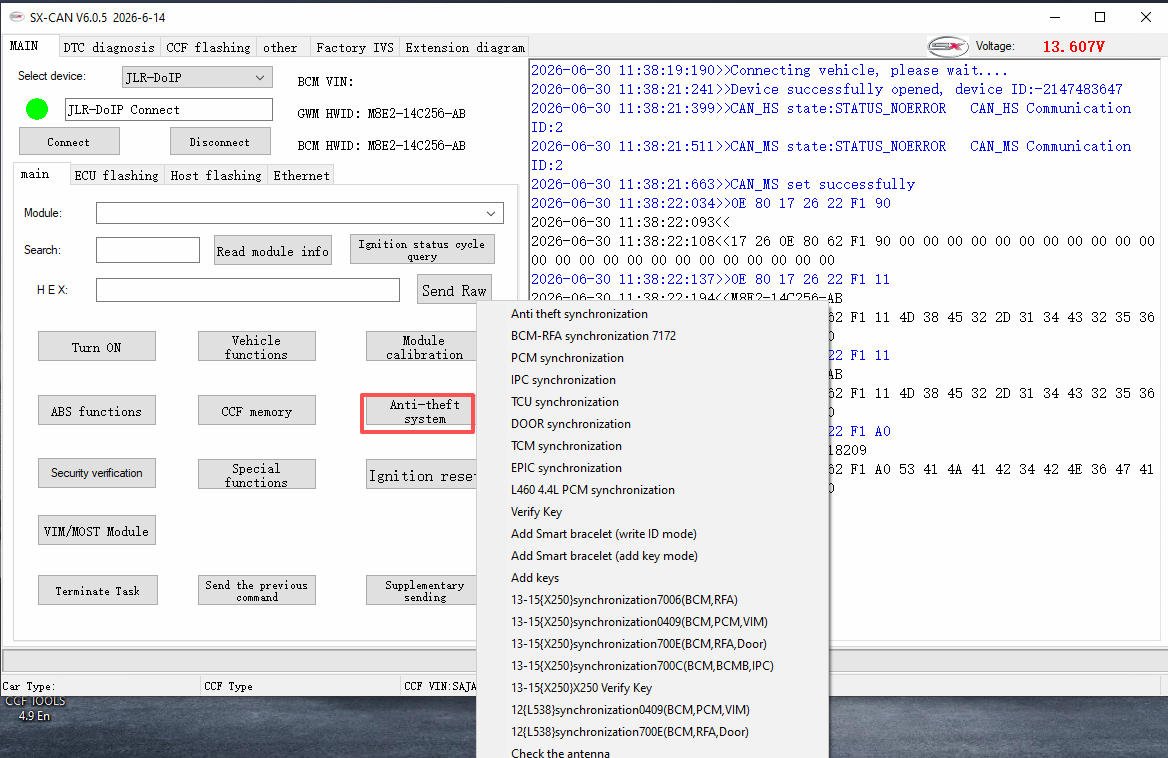Click Ignition status cycle query button
This screenshot has width=1168, height=758.
422,249
